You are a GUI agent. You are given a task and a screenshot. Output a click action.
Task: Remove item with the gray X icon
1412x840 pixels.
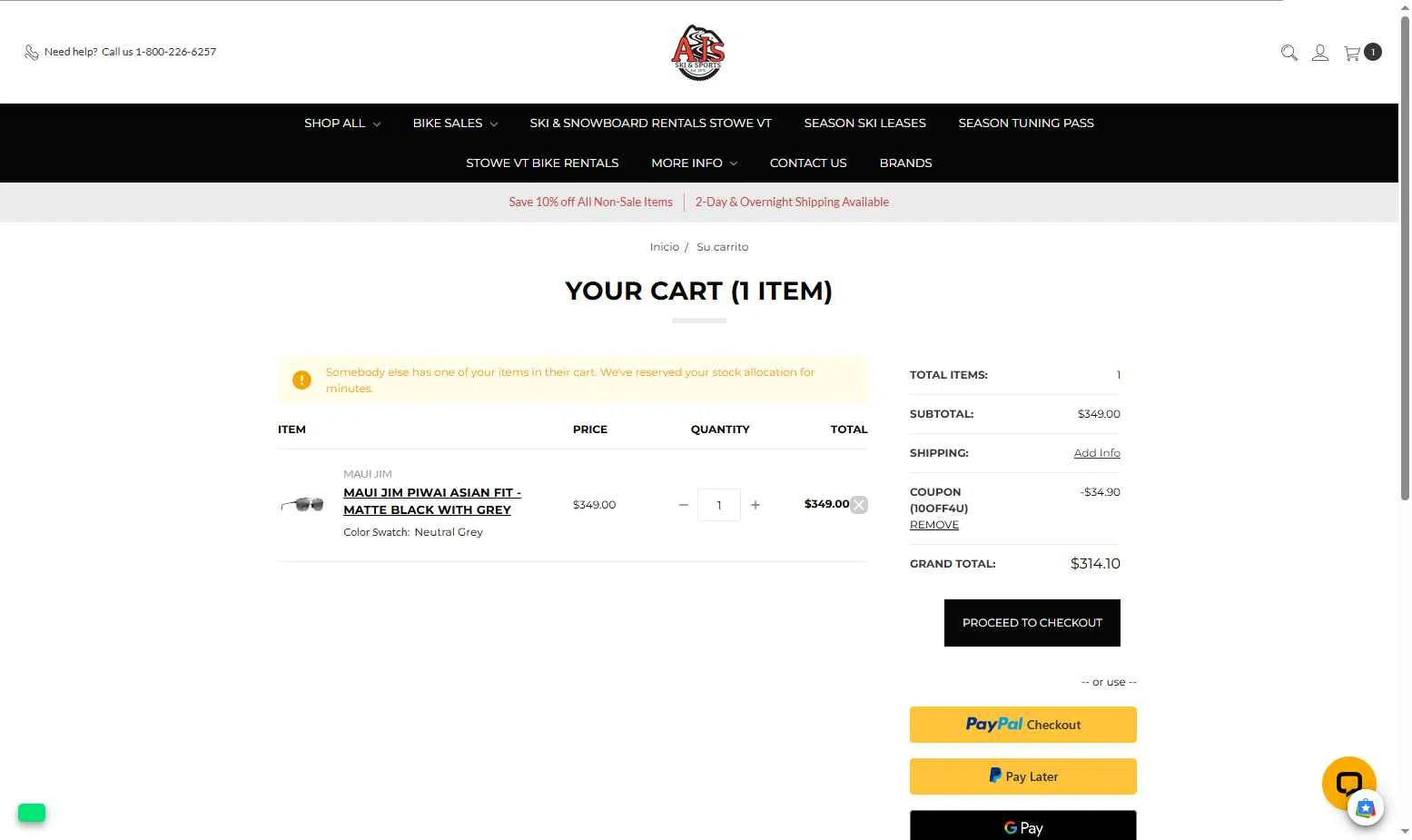859,505
